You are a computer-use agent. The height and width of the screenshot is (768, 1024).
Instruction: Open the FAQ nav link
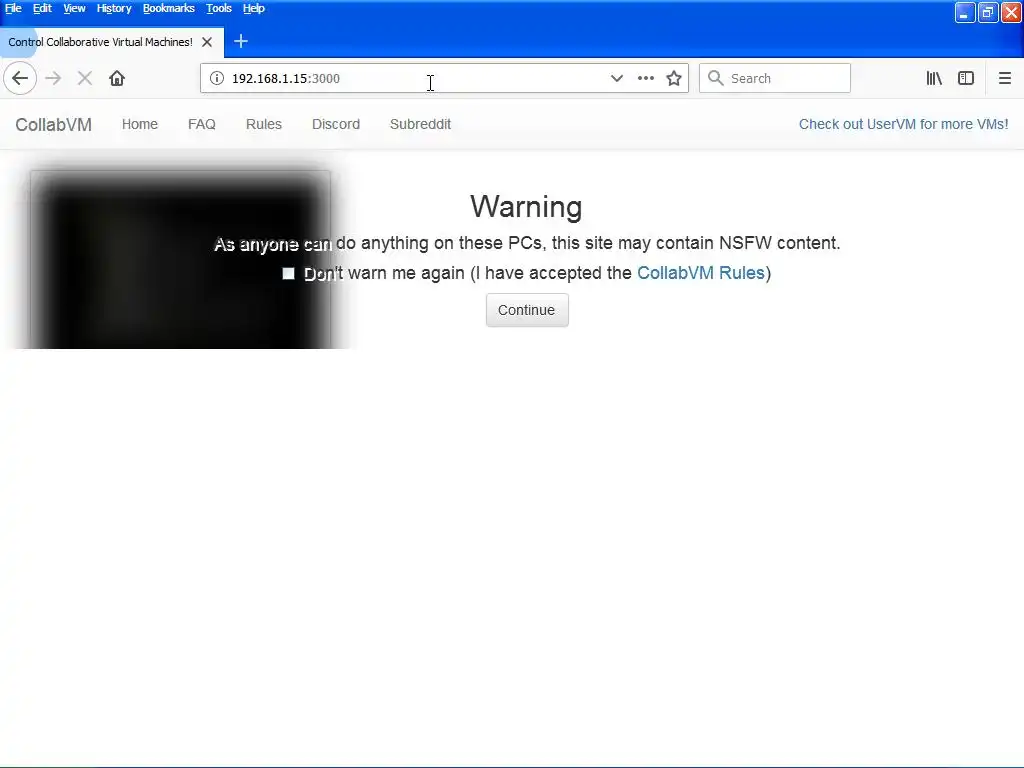pyautogui.click(x=202, y=124)
